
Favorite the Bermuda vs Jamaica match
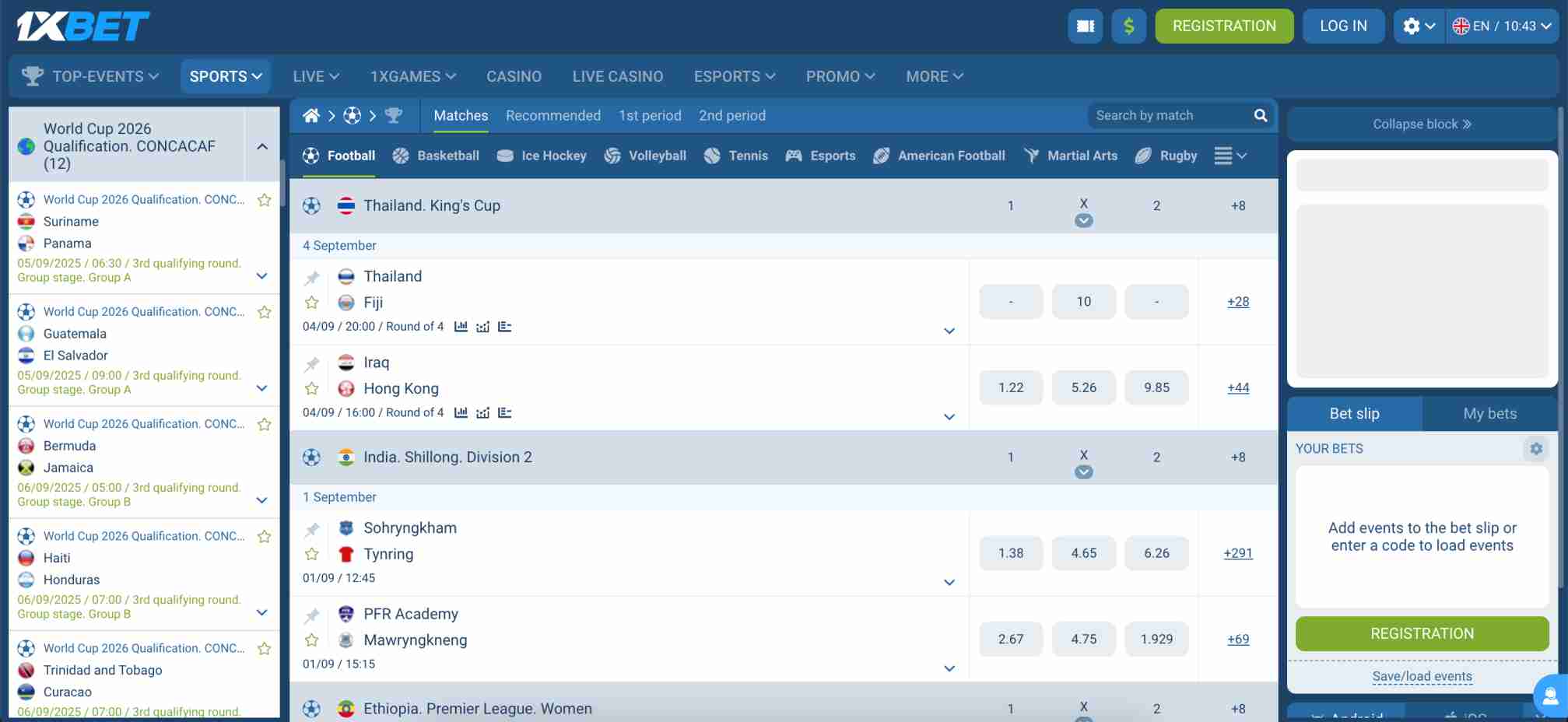(265, 424)
